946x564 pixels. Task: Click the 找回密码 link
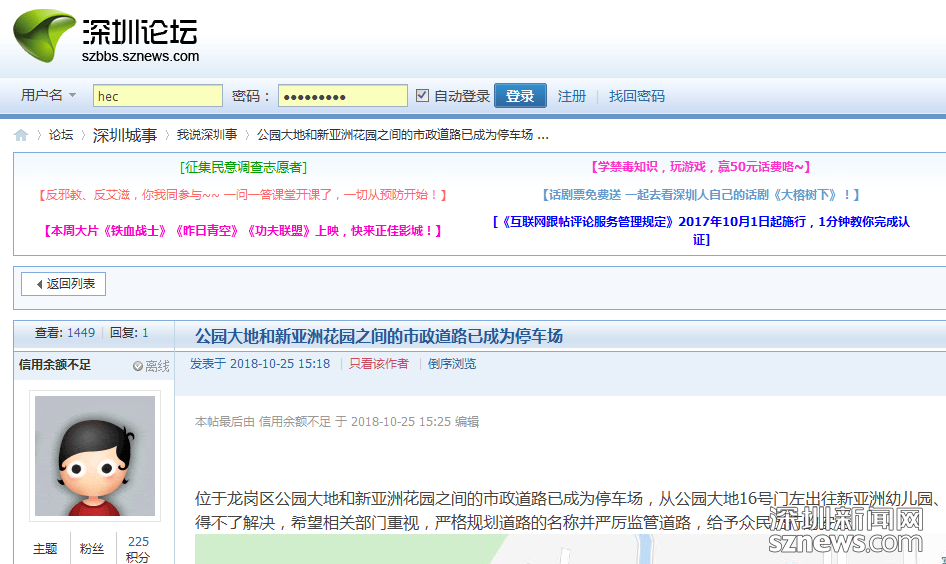(637, 96)
